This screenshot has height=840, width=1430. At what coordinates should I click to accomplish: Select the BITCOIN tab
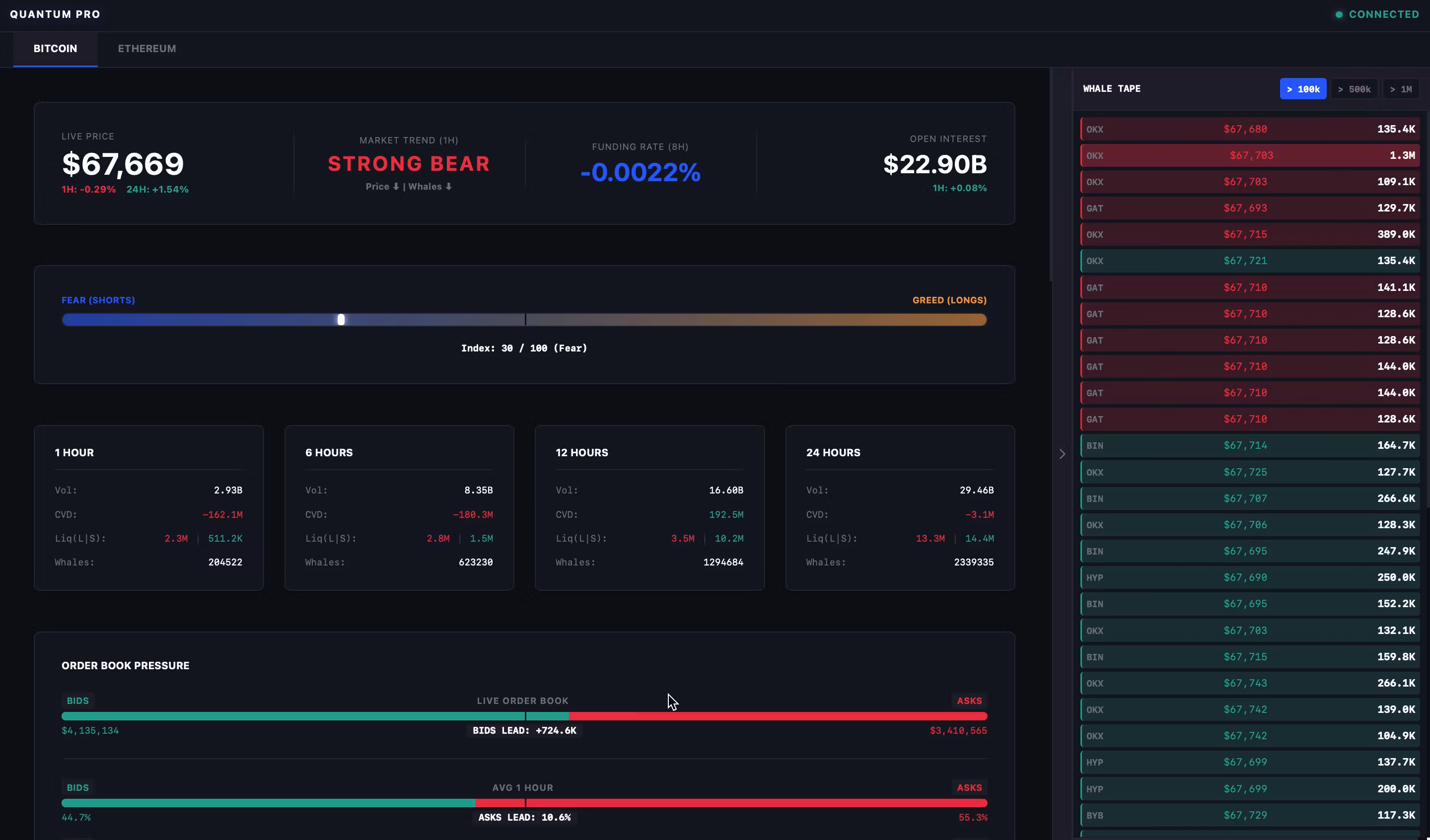tap(55, 49)
